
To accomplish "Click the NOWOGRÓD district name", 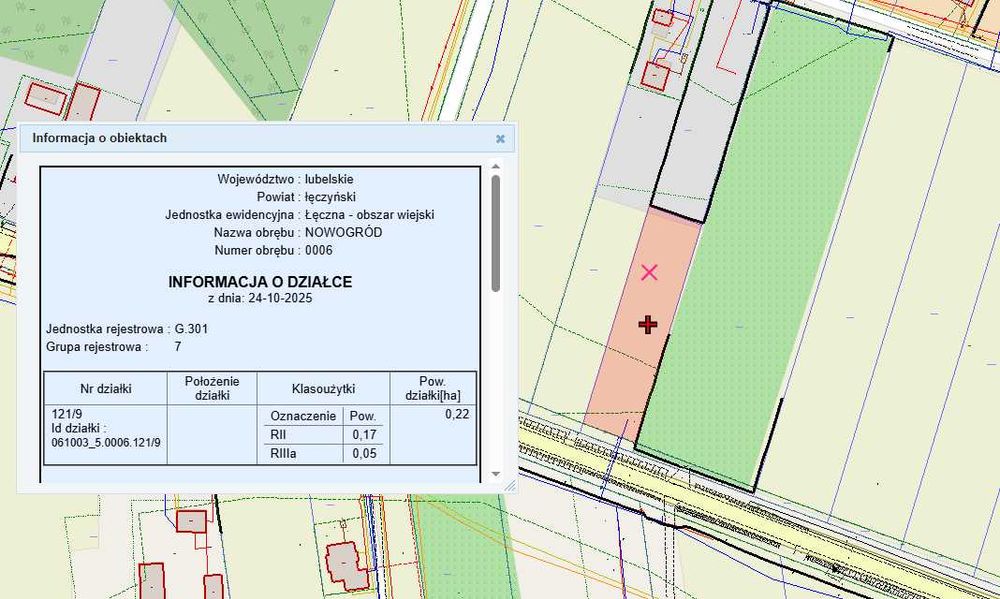I will click(344, 233).
